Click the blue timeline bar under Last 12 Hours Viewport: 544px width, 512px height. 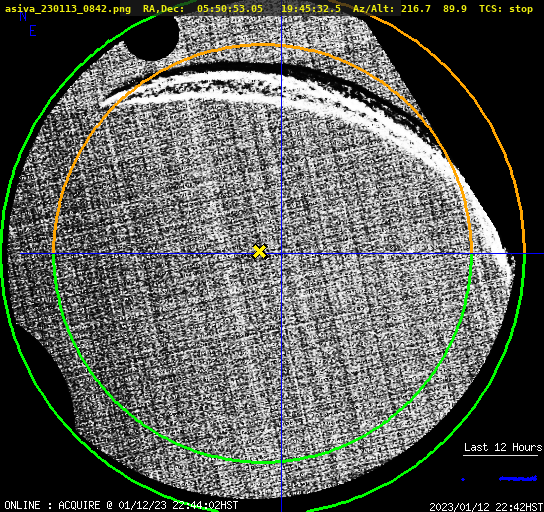coord(518,479)
